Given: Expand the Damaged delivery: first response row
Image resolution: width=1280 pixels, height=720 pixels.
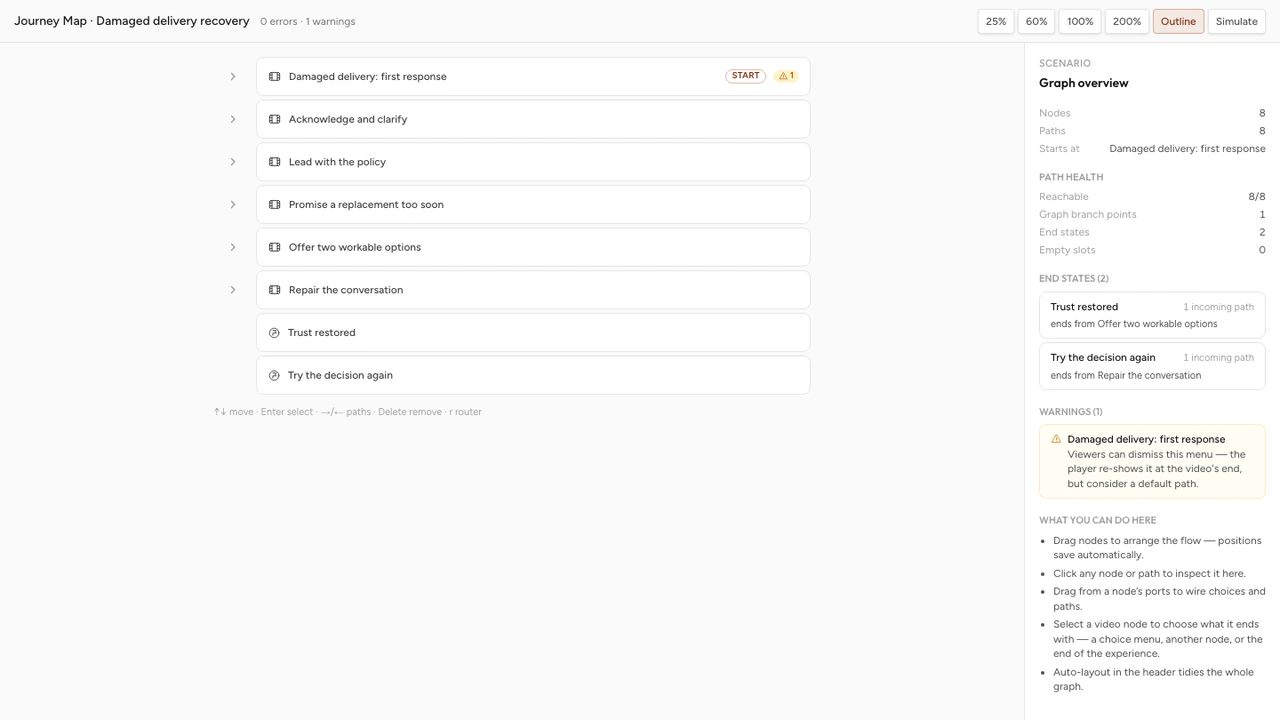Looking at the screenshot, I should tap(233, 77).
